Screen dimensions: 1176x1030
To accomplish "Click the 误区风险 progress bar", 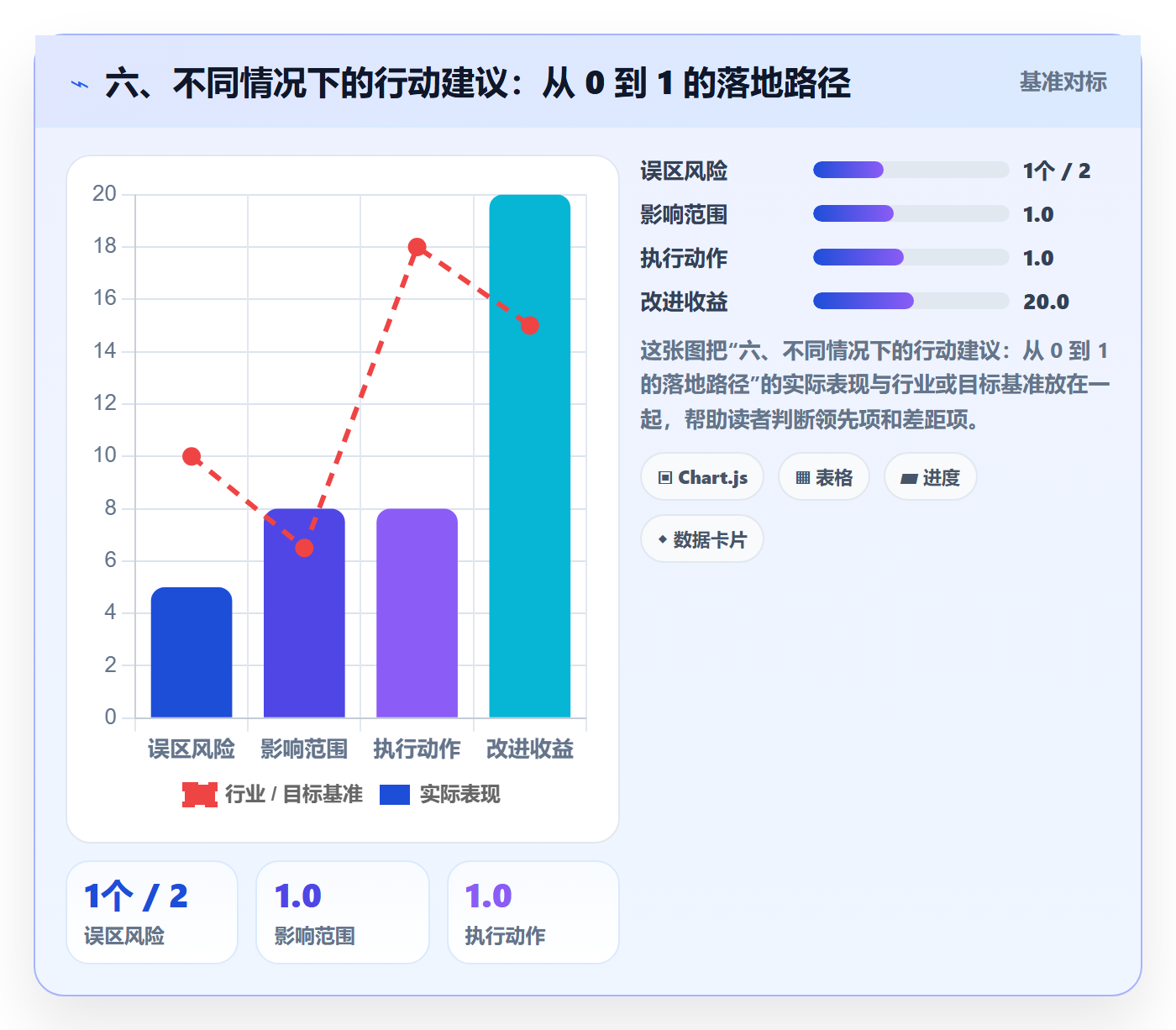I will (x=911, y=171).
